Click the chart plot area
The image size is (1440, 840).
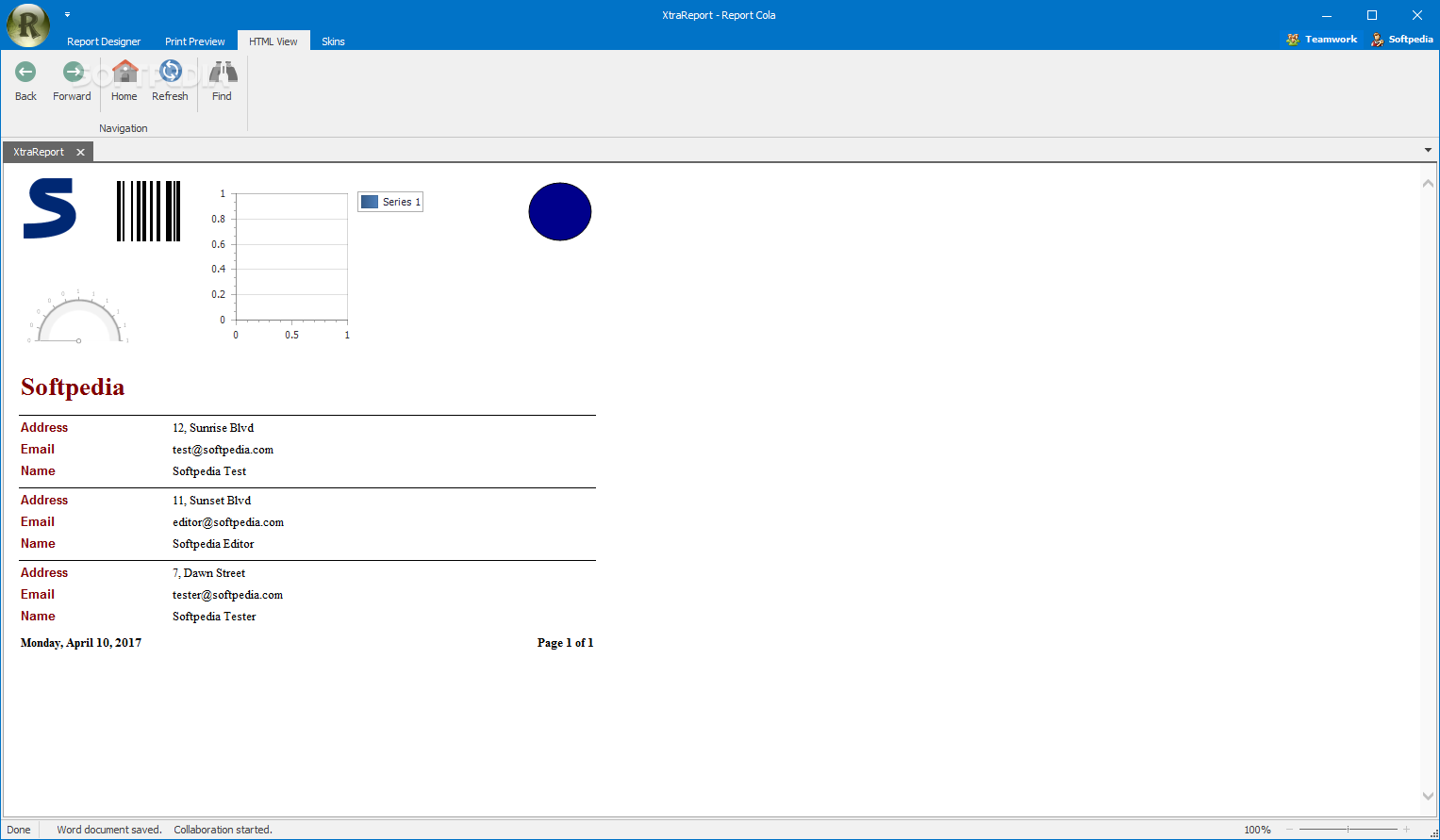coord(291,256)
